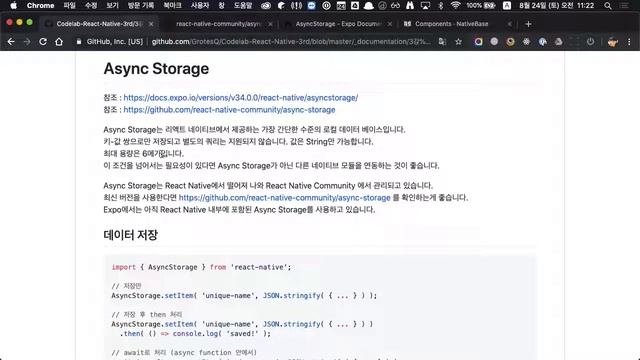This screenshot has height=360, width=640.
Task: Click the extension icon immediately right of the star
Action: (478, 42)
